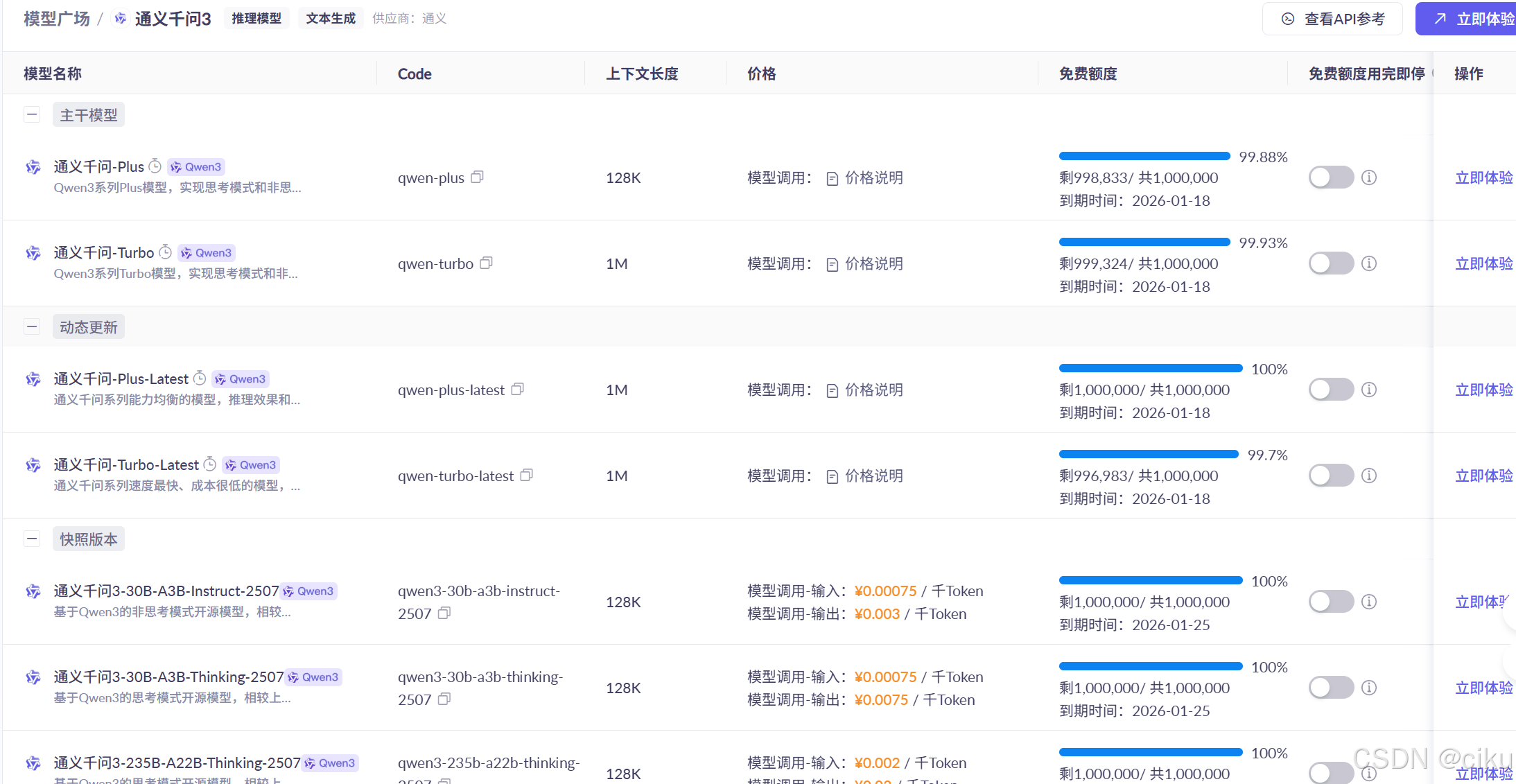Click the info icon in the 通义千问-Plus row

1369,177
